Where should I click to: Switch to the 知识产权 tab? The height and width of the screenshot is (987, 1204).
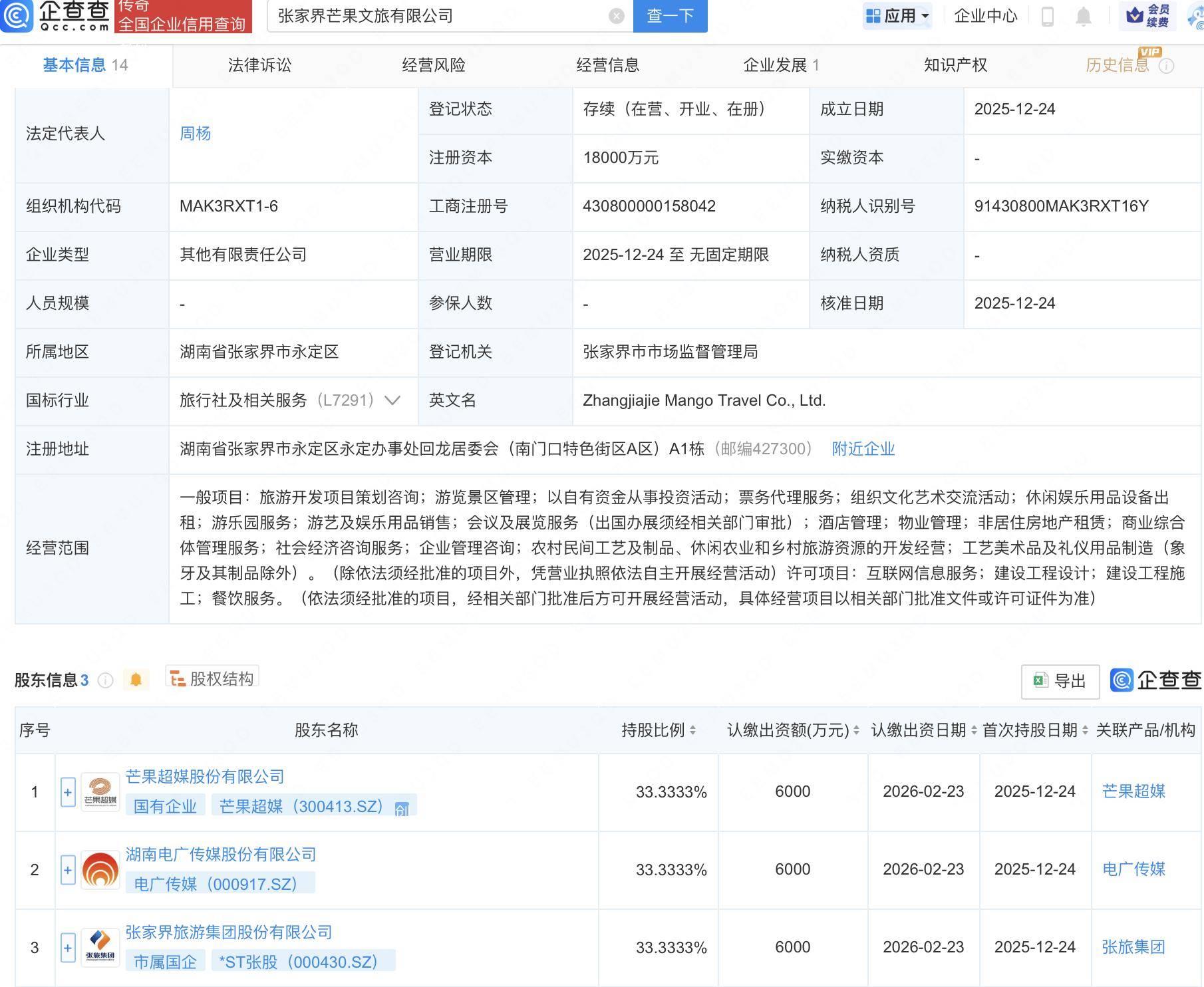956,65
